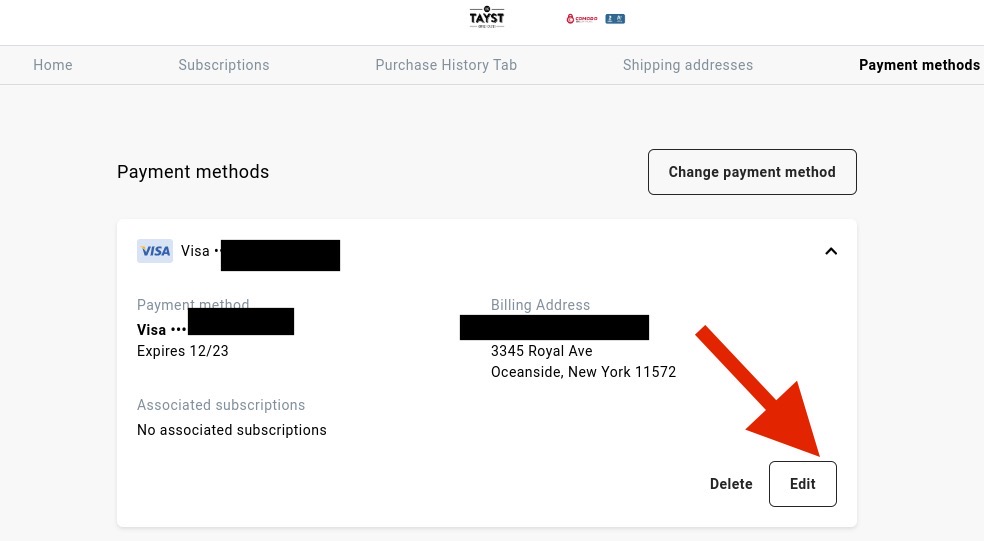Click the Billing Address label
The height and width of the screenshot is (541, 984).
click(540, 305)
